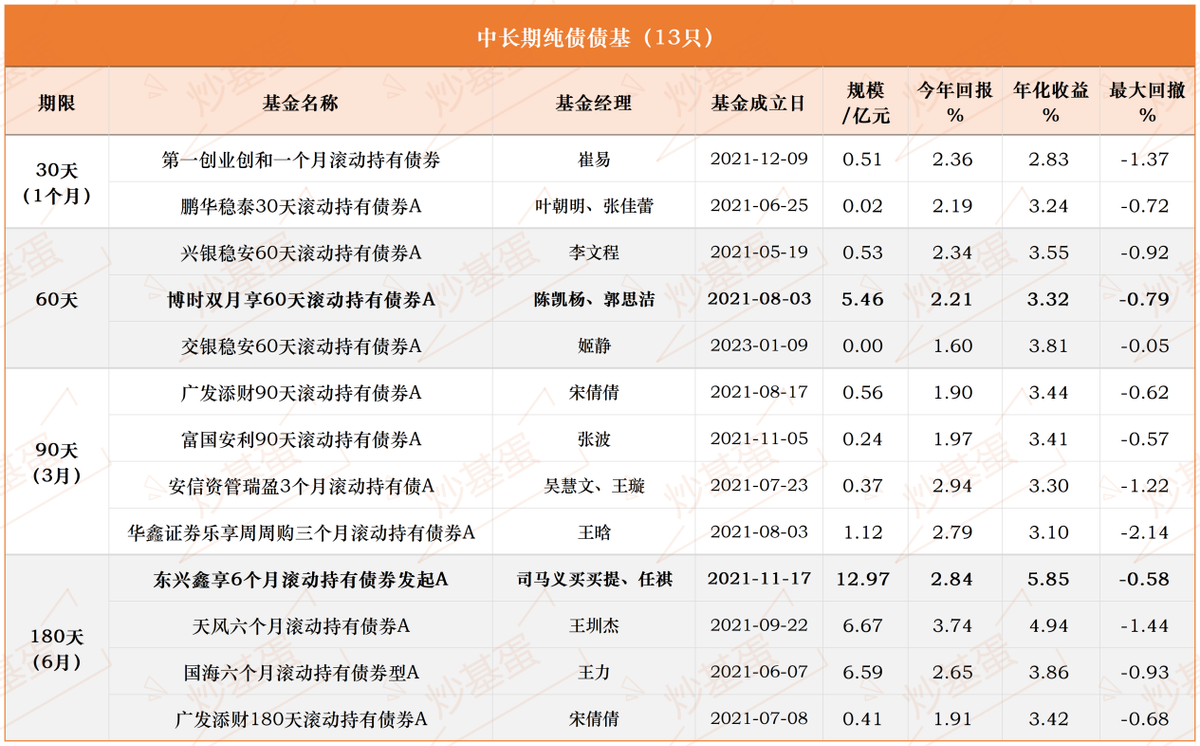The height and width of the screenshot is (746, 1200).
Task: Click inception date 2021-11-17
Action: 758,579
